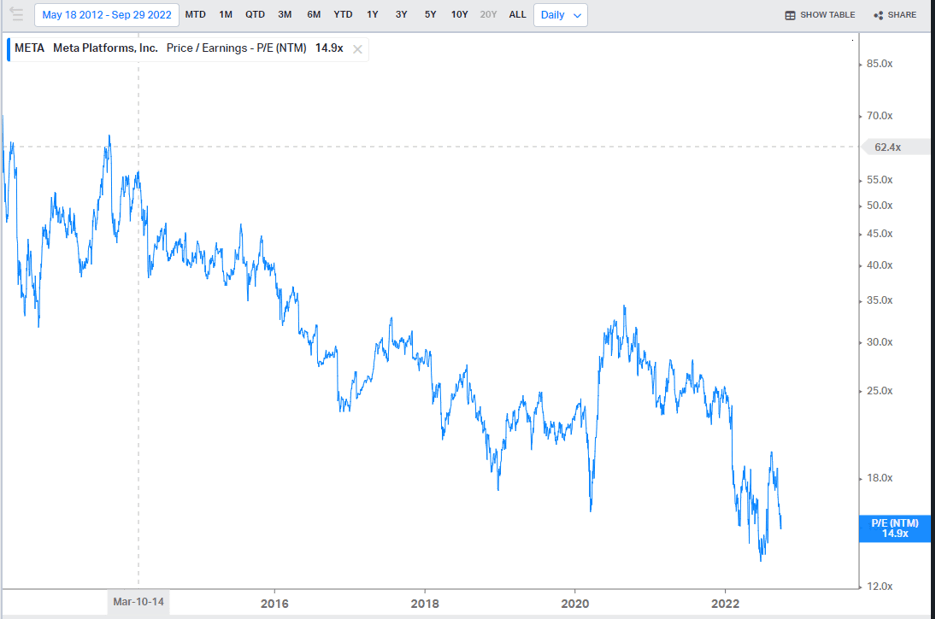Click the META blue color bar in legend

(8, 49)
